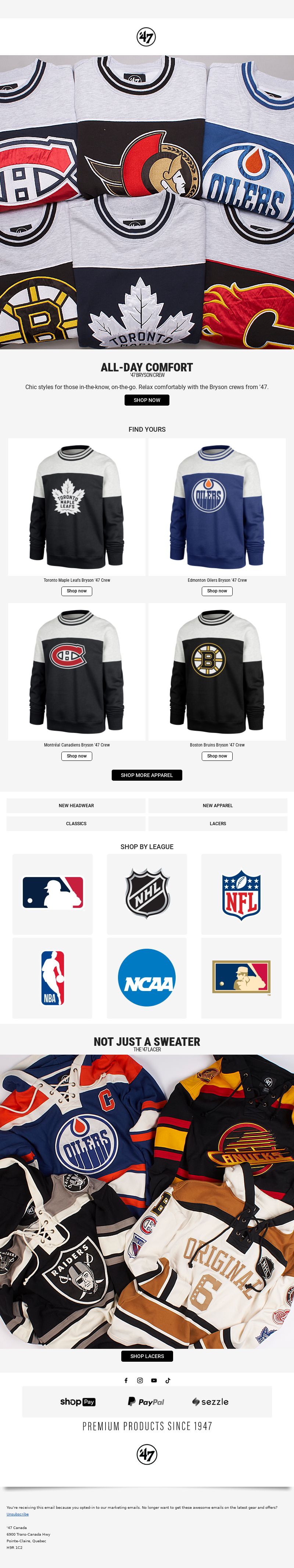Shop now for Toronto Maple Leafs crew
Screen dimensions: 294x1568
[77, 591]
